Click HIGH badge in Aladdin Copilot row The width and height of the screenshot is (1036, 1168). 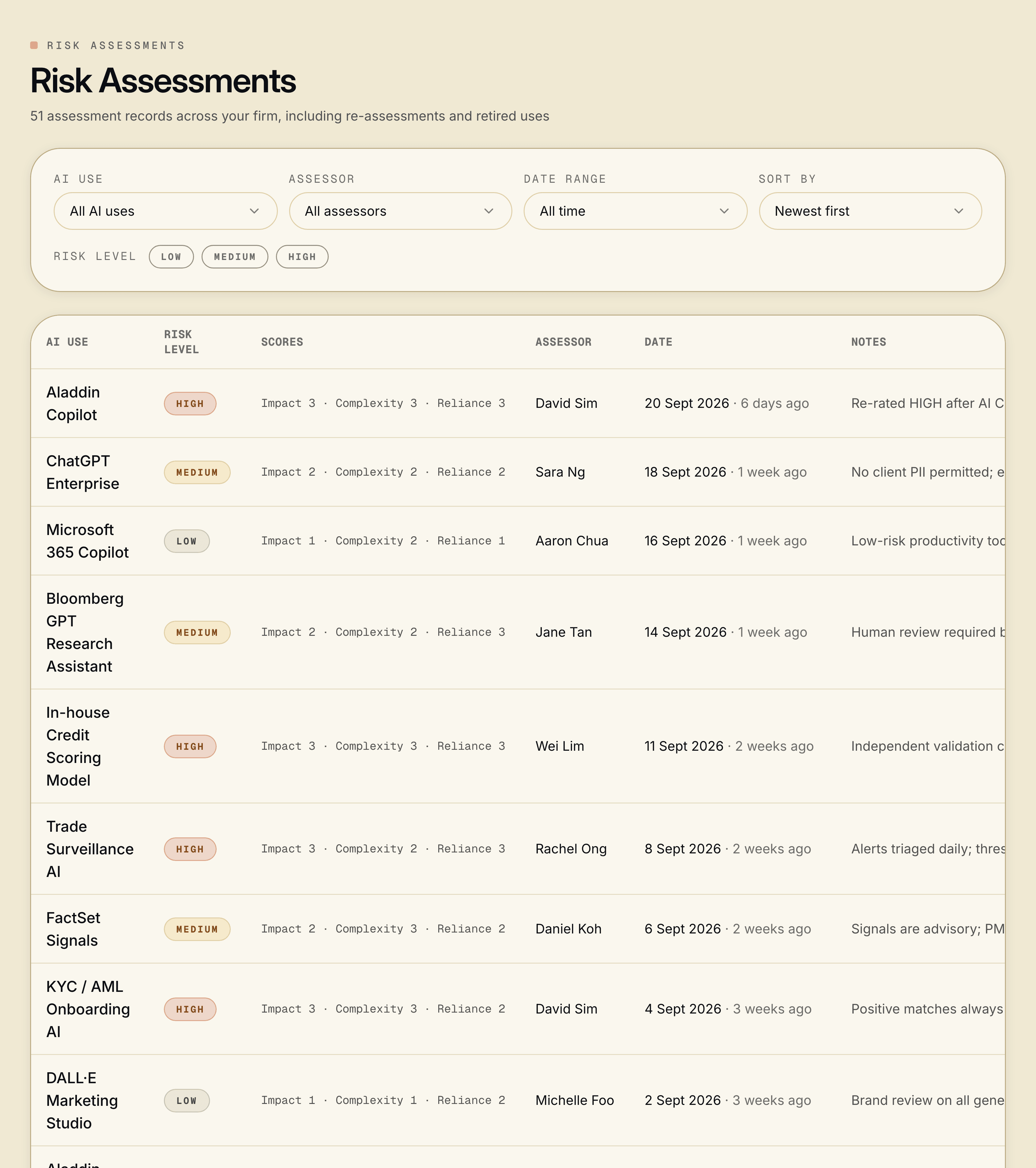coord(190,403)
